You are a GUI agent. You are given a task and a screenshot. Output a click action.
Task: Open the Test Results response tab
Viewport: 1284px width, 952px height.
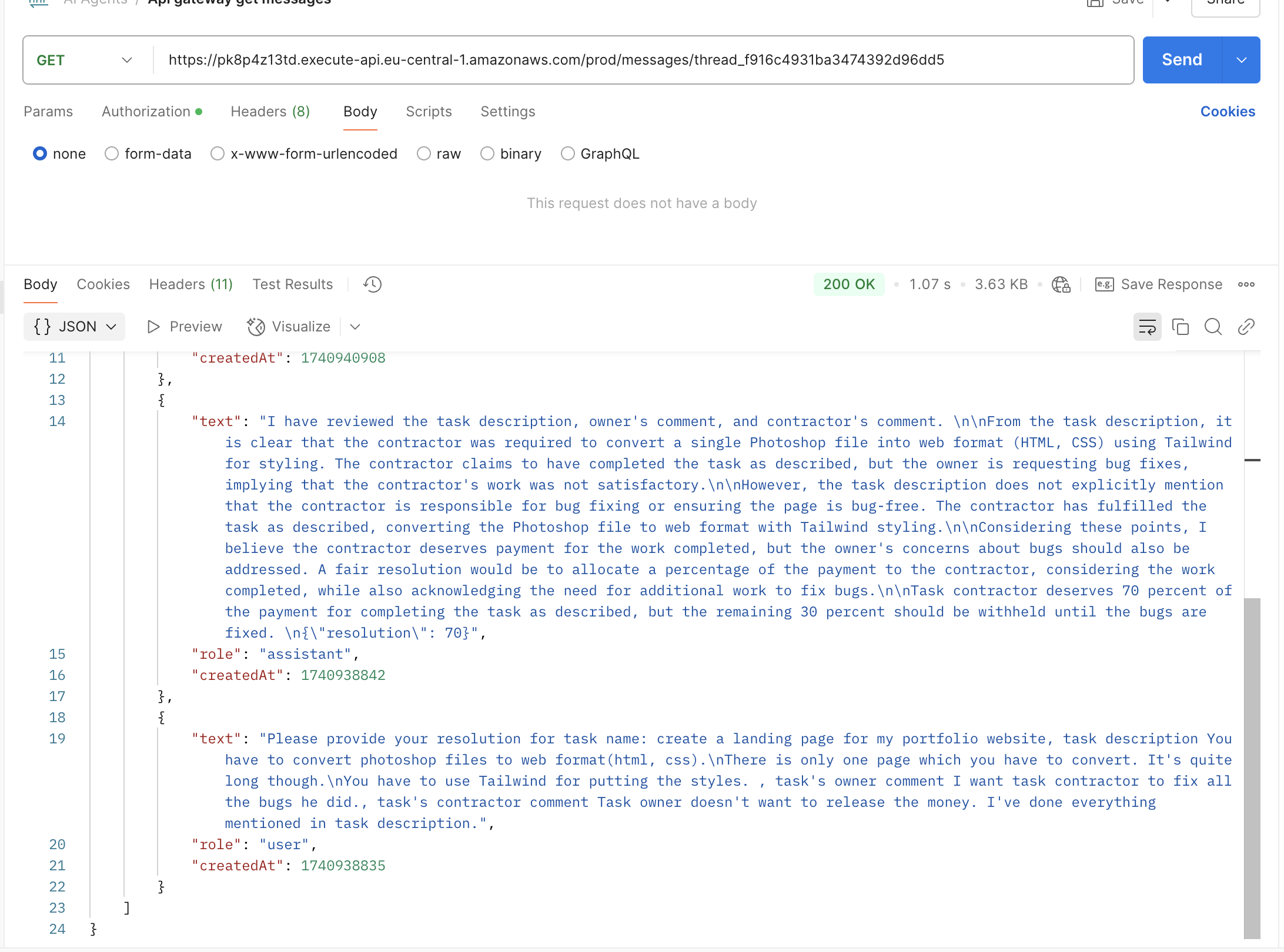[292, 284]
